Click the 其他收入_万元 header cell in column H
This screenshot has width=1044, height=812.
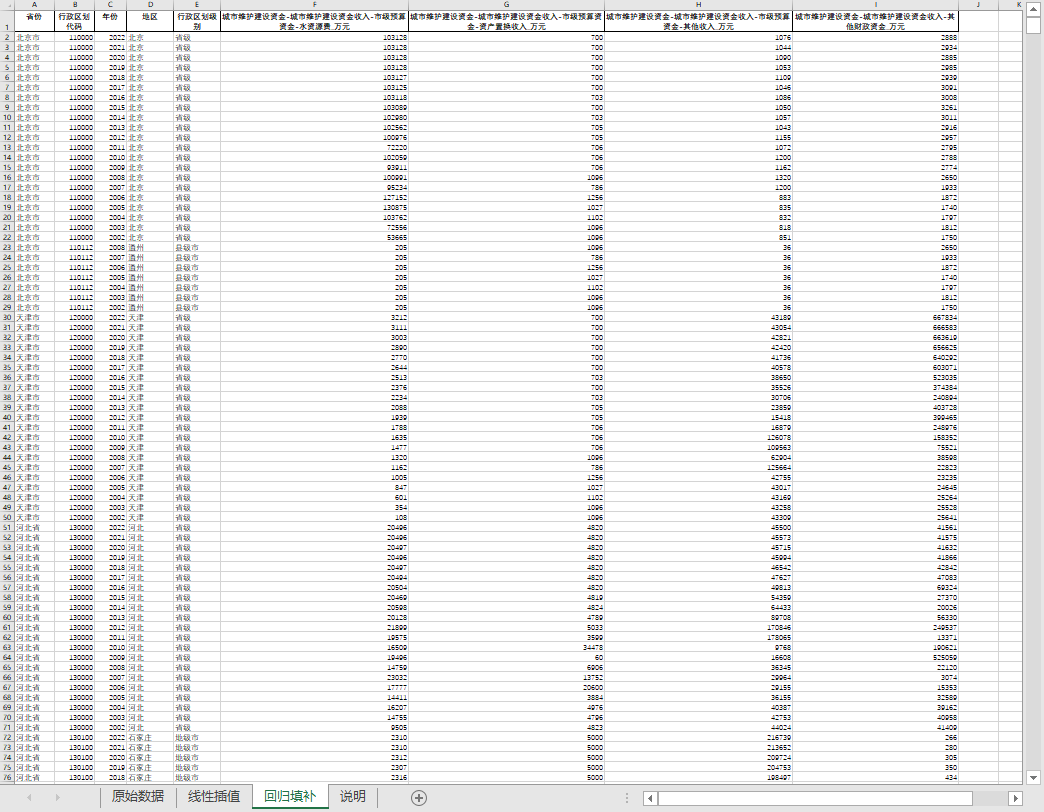pyautogui.click(x=698, y=21)
